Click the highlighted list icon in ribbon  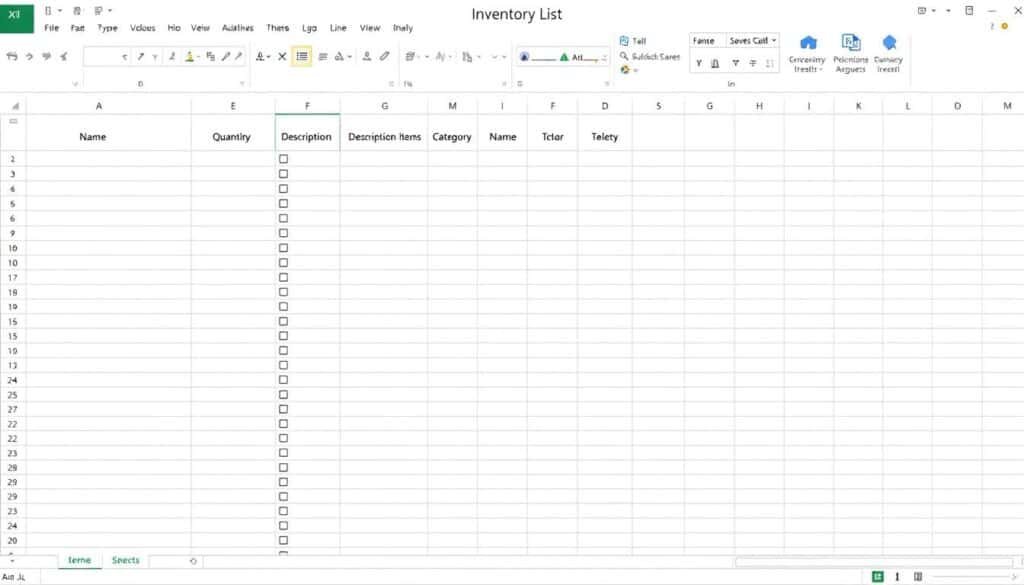pyautogui.click(x=302, y=57)
